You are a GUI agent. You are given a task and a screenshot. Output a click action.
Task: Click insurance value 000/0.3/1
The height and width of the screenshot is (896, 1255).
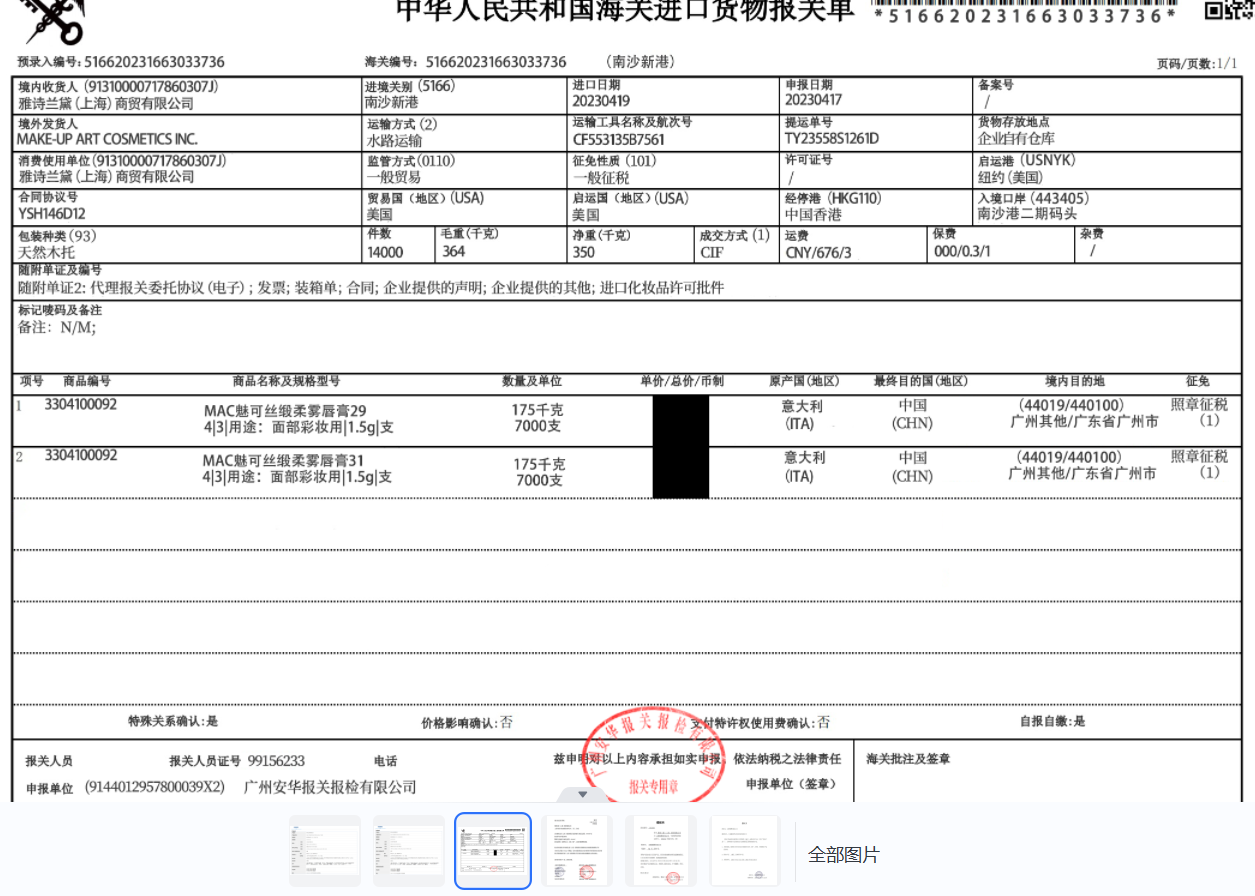[962, 253]
